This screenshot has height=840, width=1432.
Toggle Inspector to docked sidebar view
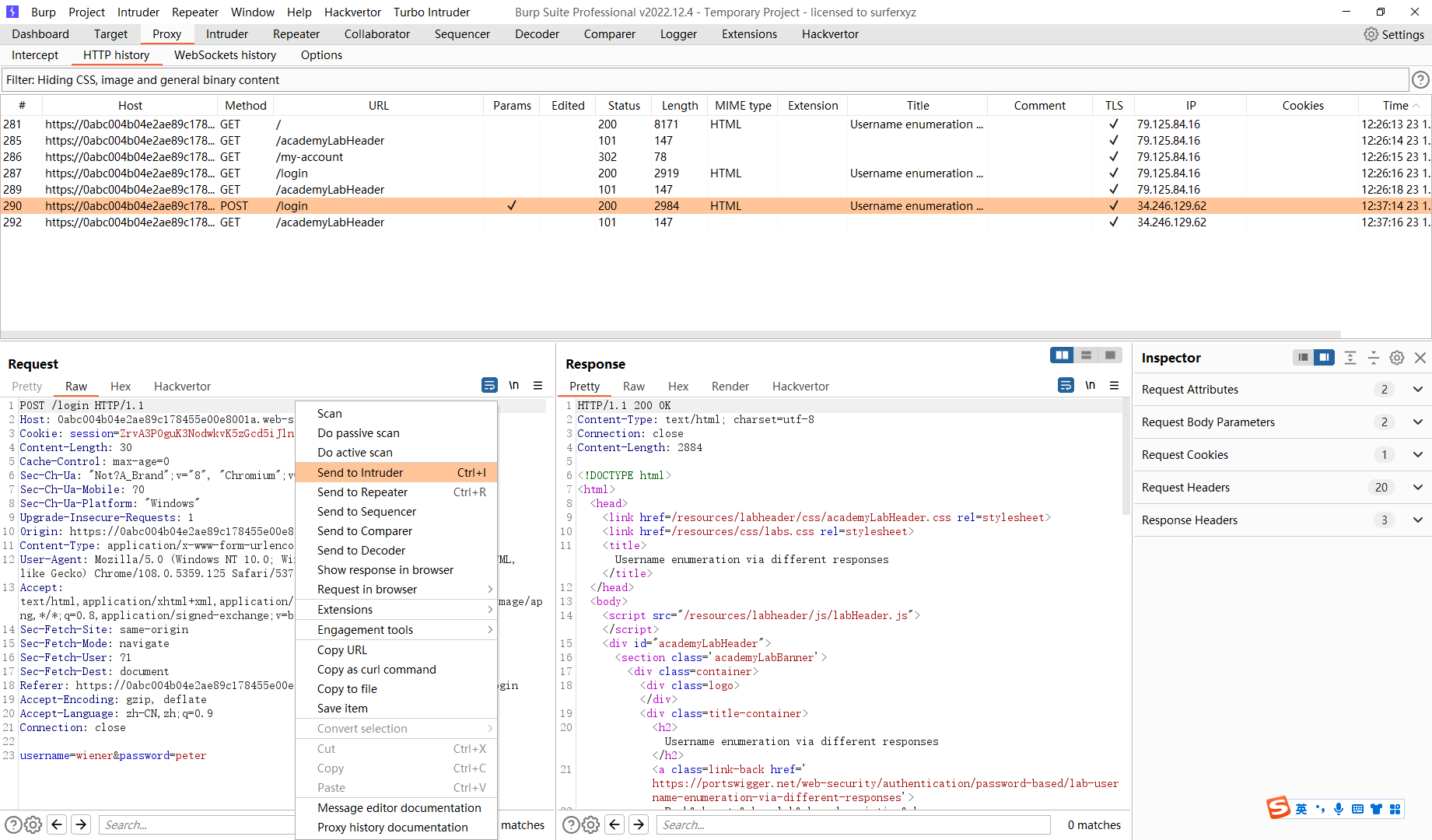pyautogui.click(x=1304, y=358)
